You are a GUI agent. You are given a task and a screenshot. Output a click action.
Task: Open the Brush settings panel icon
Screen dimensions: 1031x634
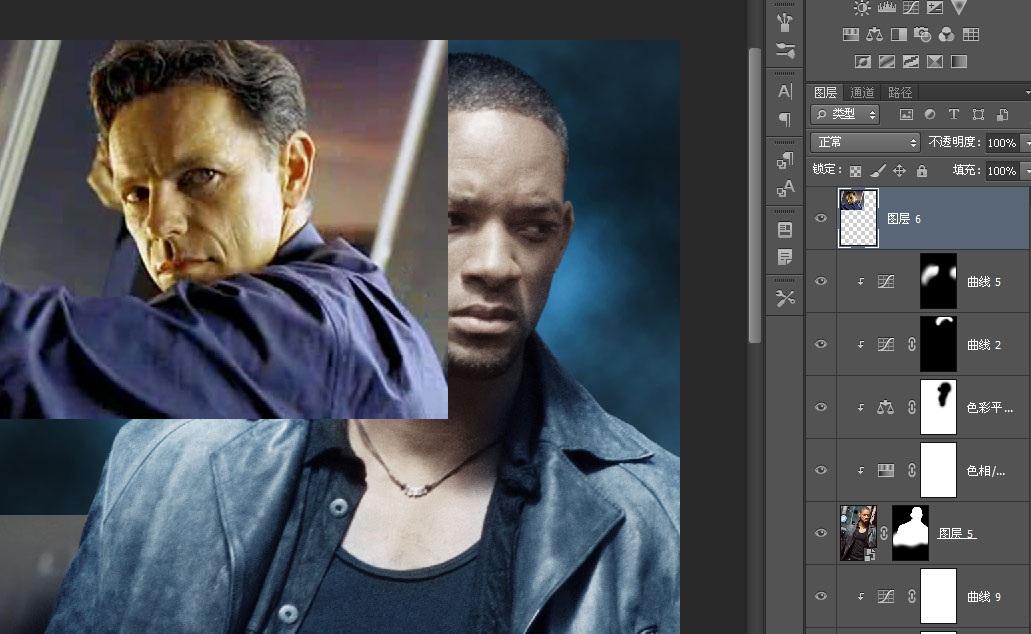[x=784, y=50]
